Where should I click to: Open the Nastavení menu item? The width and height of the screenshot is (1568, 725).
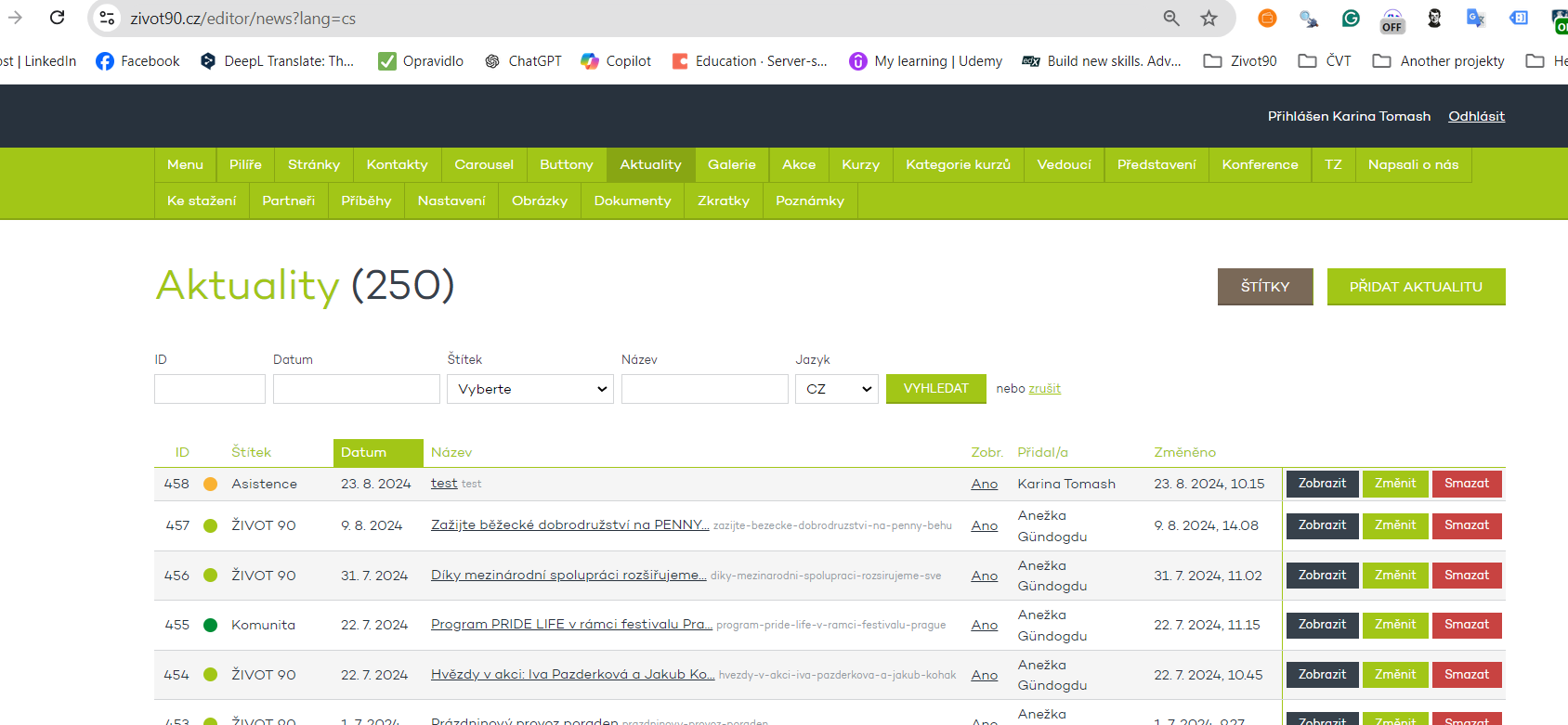pos(451,201)
